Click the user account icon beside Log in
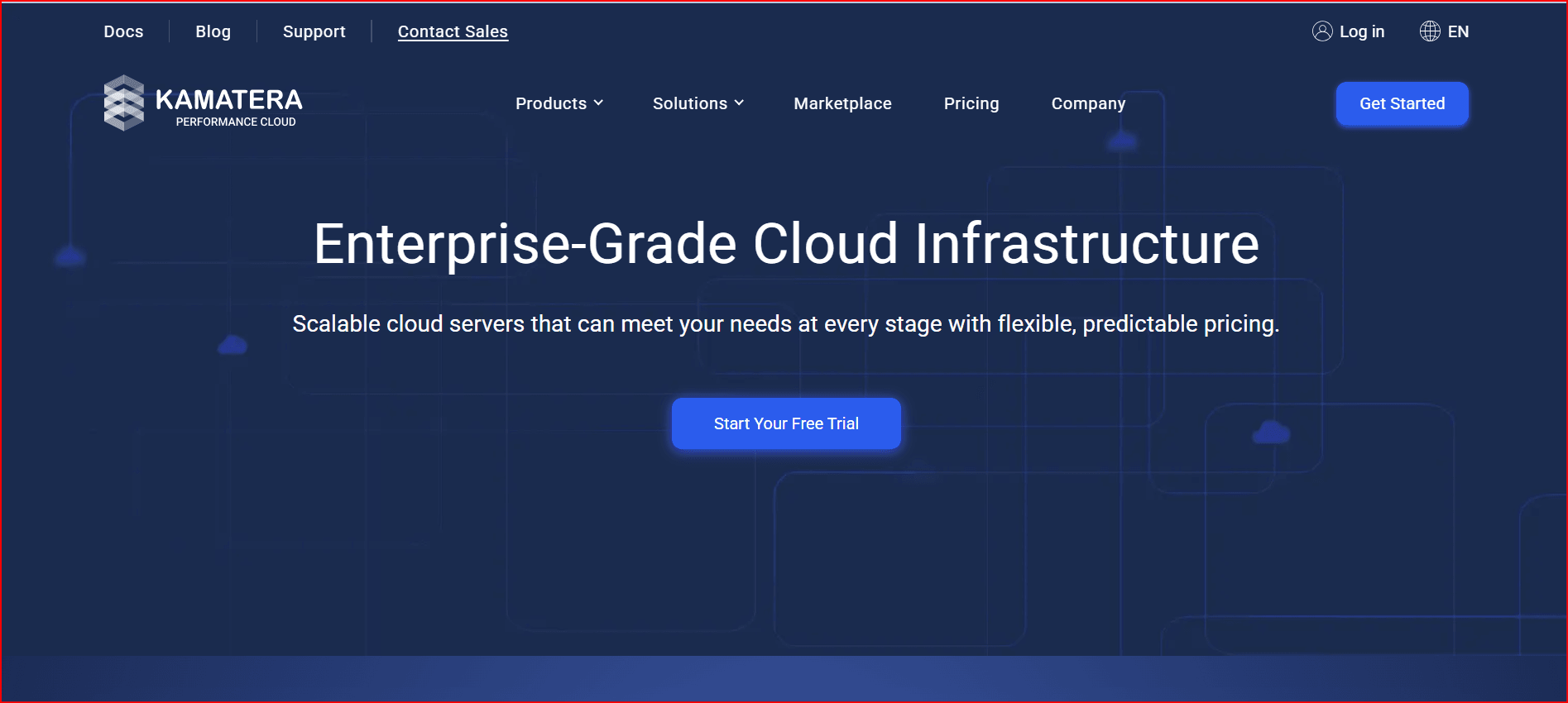This screenshot has height=703, width=1568. click(x=1322, y=31)
